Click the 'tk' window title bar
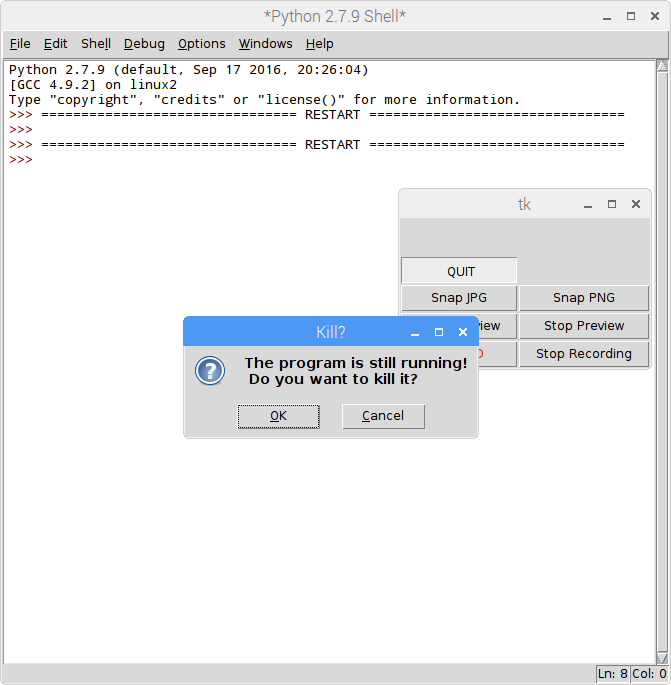 [524, 204]
